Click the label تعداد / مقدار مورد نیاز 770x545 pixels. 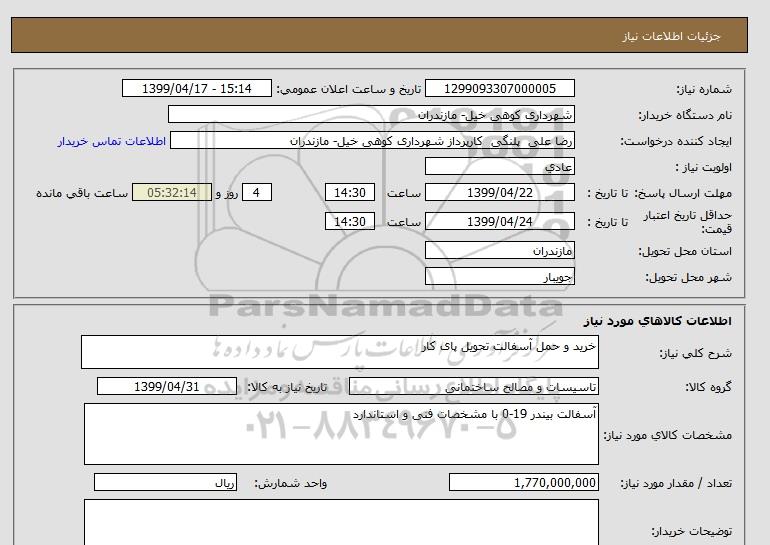click(676, 484)
